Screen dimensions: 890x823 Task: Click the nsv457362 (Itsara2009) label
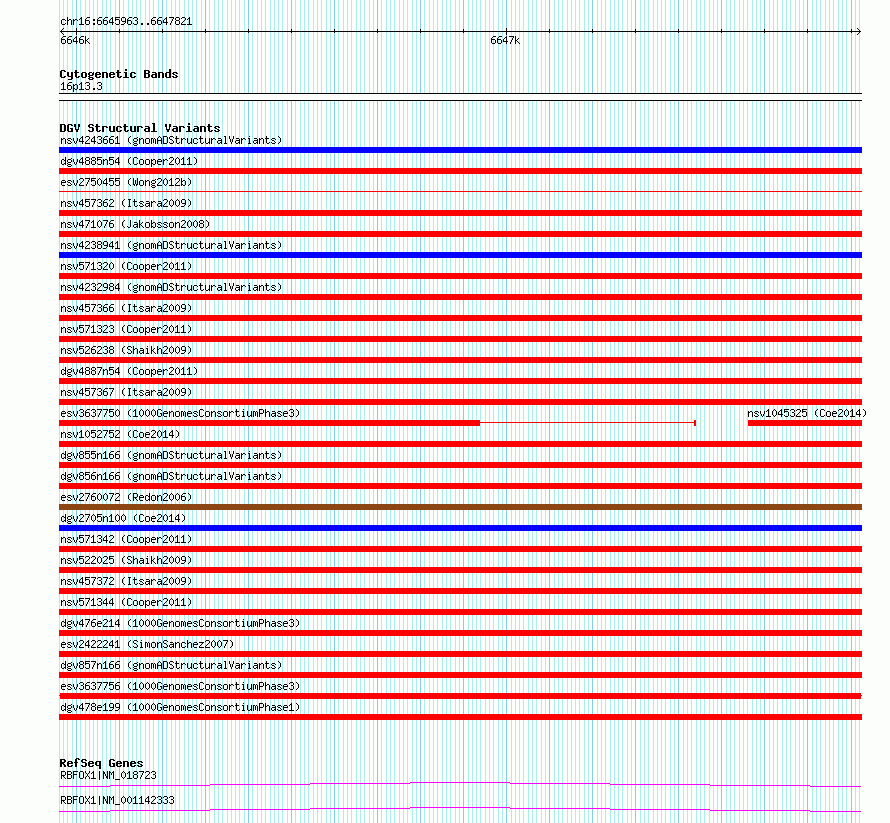(126, 203)
